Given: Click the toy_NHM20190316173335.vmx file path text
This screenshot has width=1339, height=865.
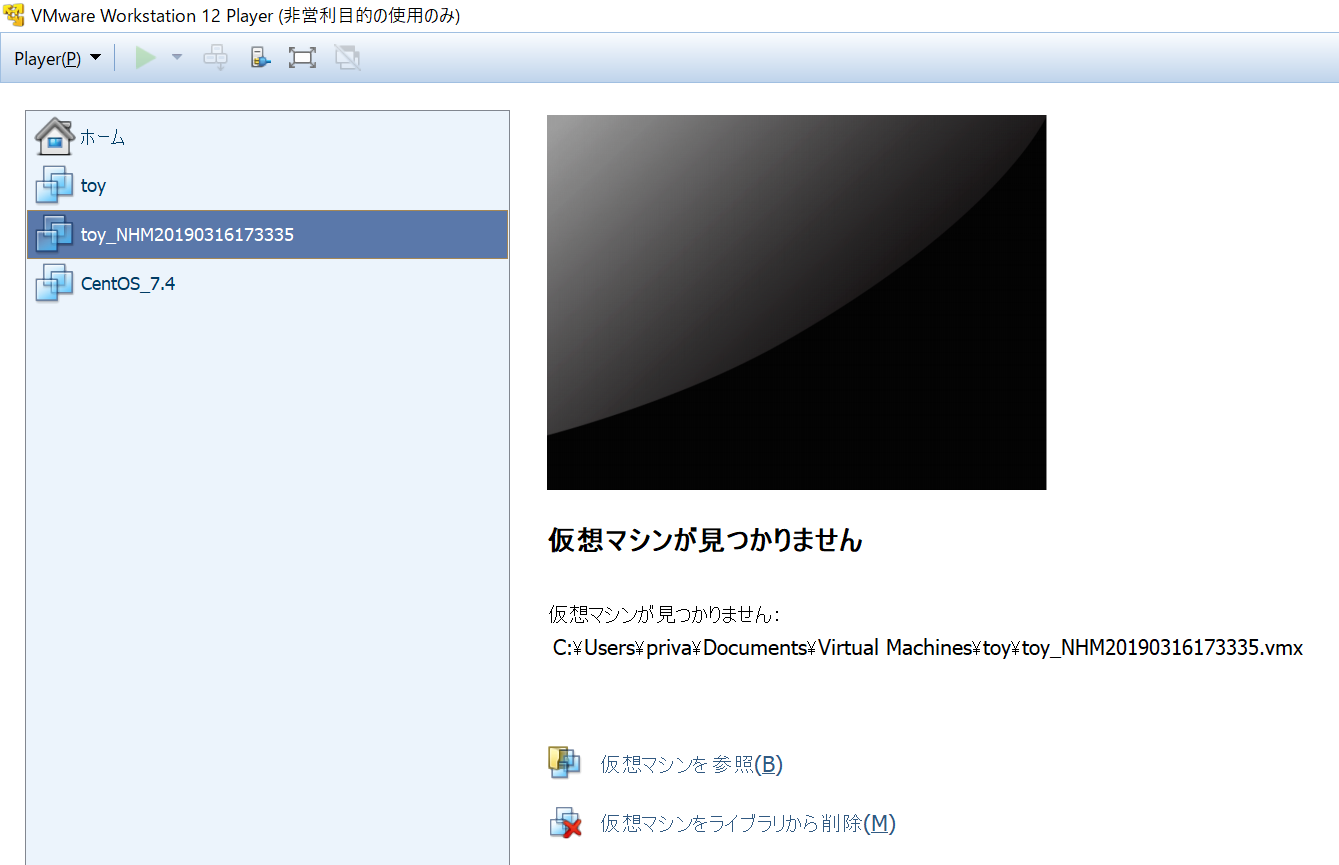Looking at the screenshot, I should (x=928, y=647).
